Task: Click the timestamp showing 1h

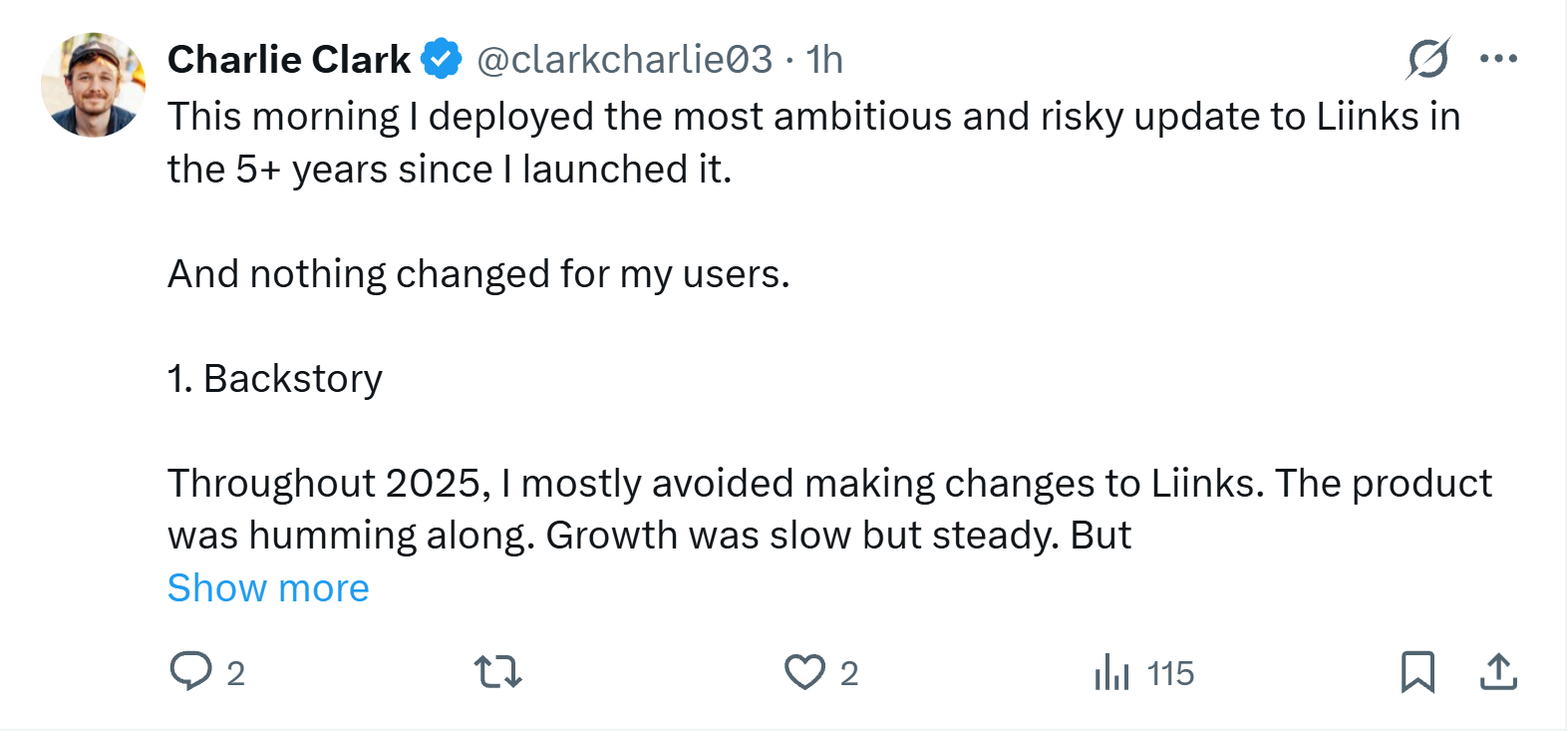Action: pos(821,60)
